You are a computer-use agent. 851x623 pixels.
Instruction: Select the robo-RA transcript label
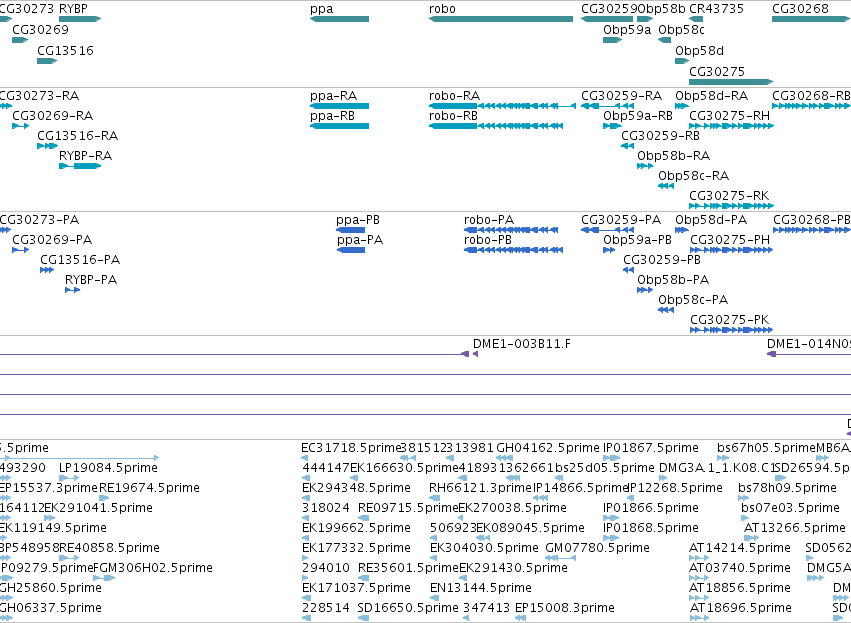click(x=454, y=96)
